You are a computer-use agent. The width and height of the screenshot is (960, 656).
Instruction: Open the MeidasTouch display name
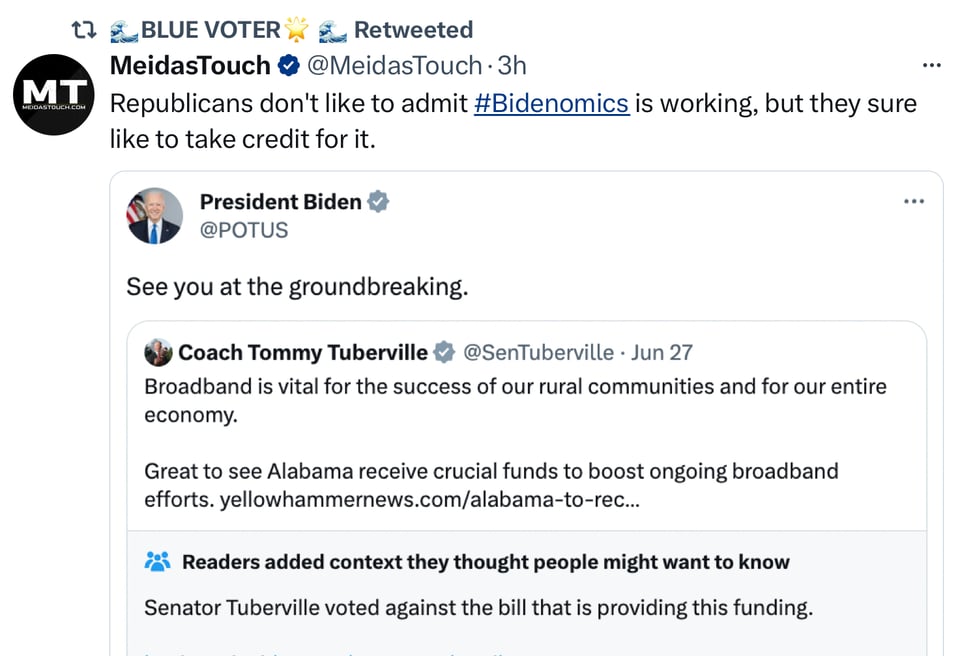pyautogui.click(x=190, y=66)
